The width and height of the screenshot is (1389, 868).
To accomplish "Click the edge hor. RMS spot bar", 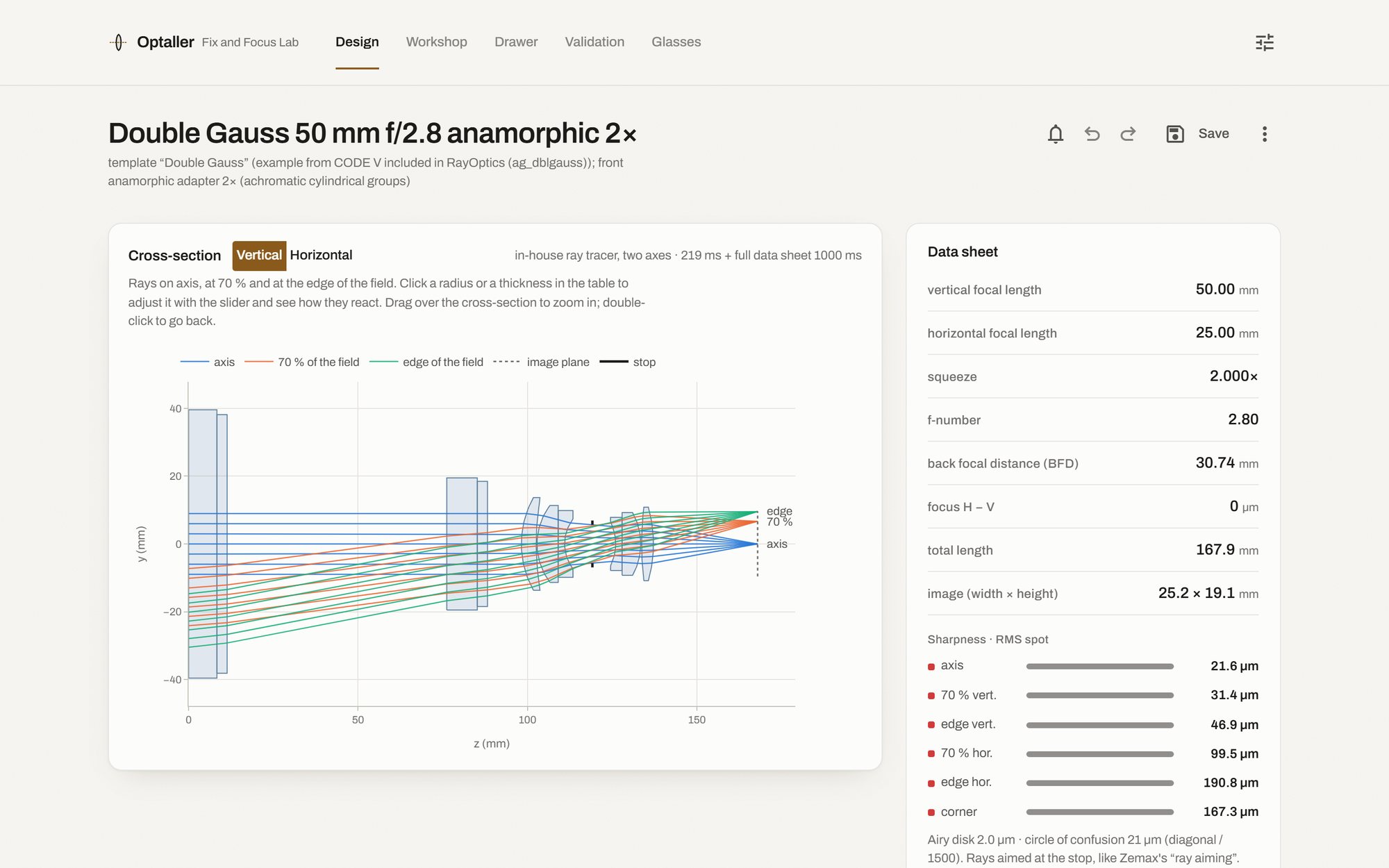I will pos(1099,783).
